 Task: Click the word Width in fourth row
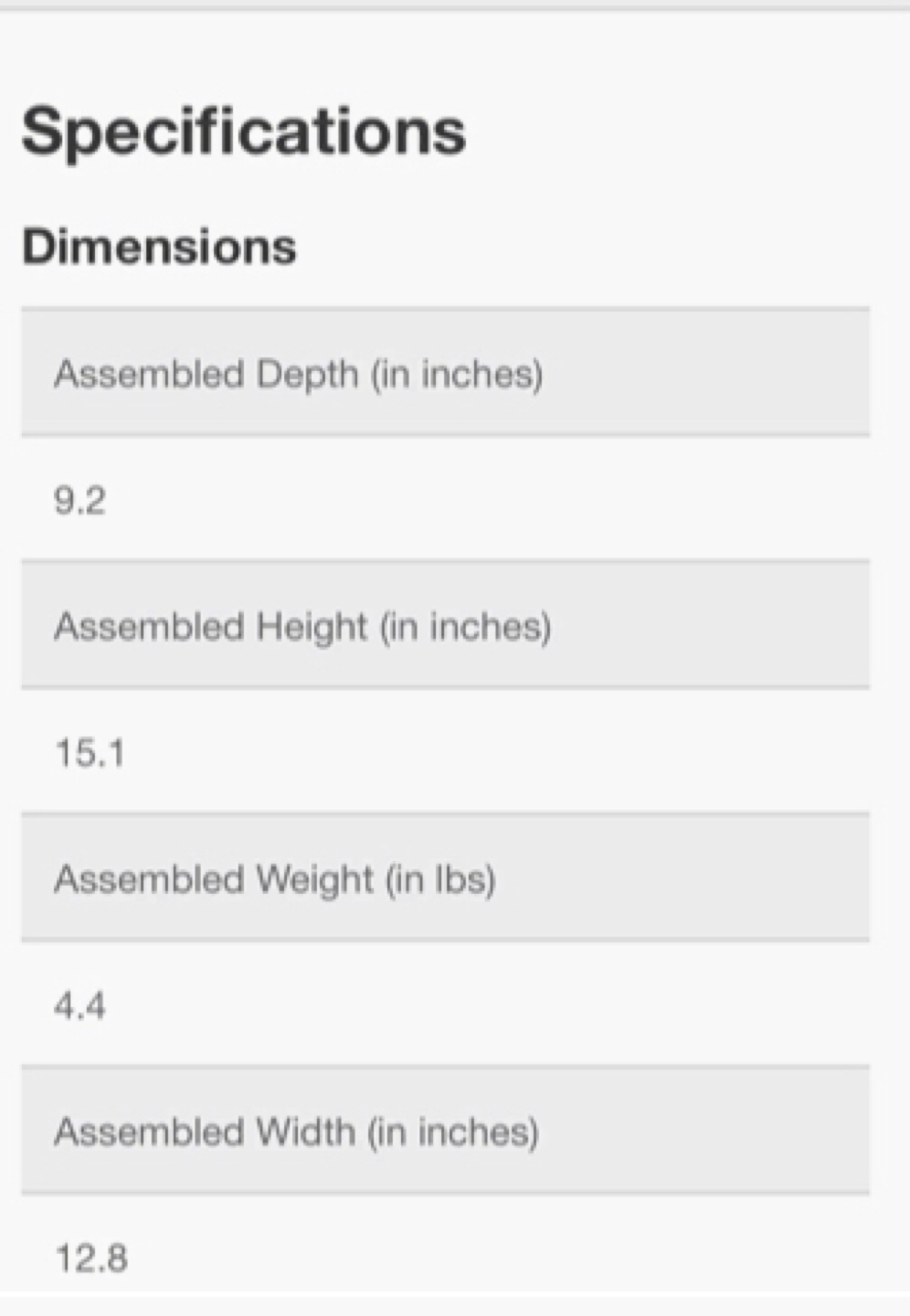pos(305,1132)
